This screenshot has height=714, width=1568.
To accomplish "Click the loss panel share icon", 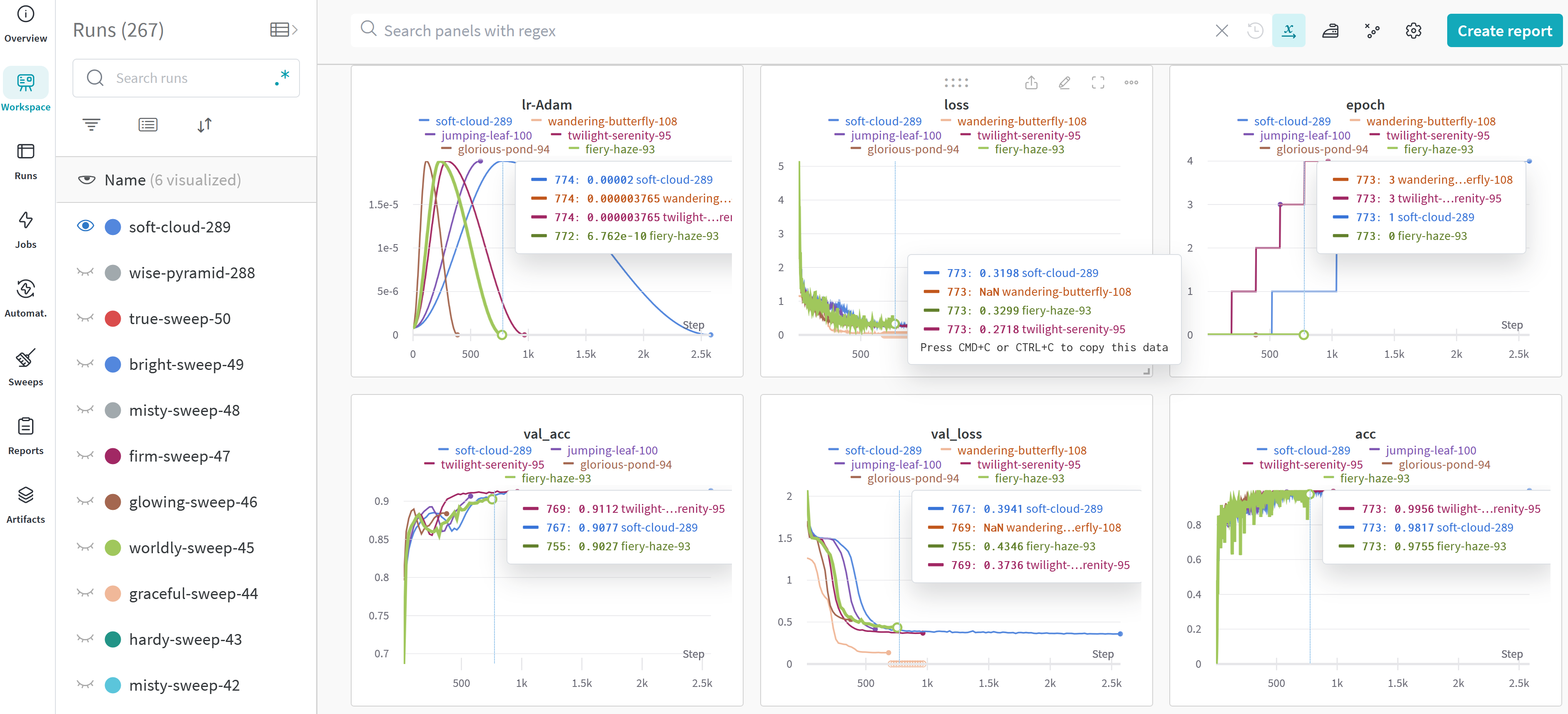I will click(x=1031, y=83).
